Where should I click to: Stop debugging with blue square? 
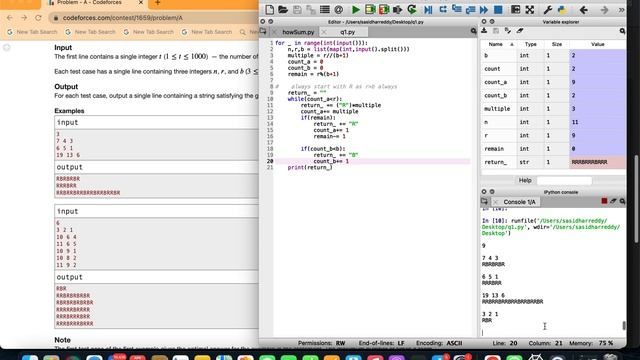(498, 9)
